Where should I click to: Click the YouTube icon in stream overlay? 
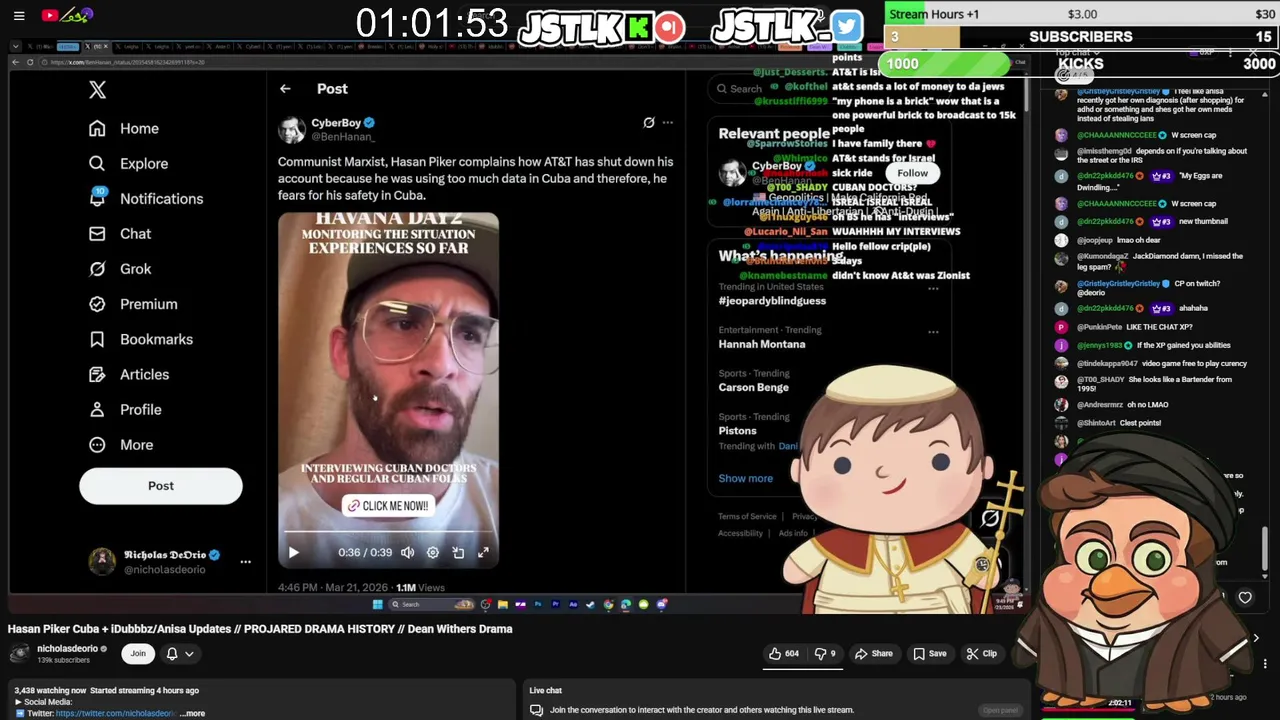click(49, 15)
